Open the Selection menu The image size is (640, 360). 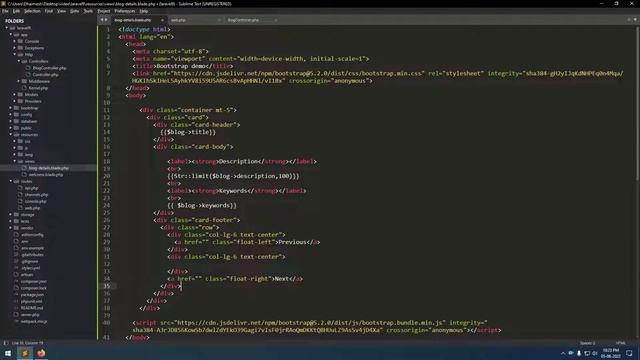coord(32,11)
